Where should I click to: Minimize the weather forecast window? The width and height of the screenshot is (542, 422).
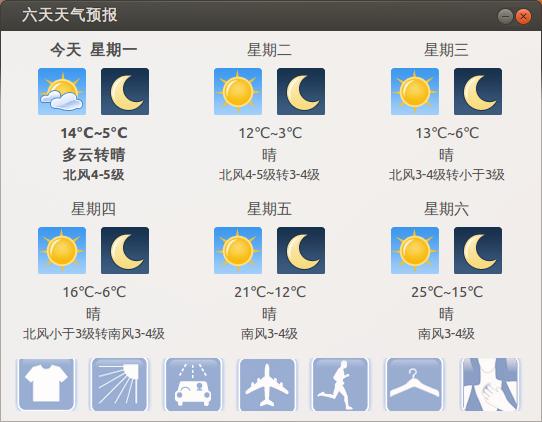(x=505, y=16)
